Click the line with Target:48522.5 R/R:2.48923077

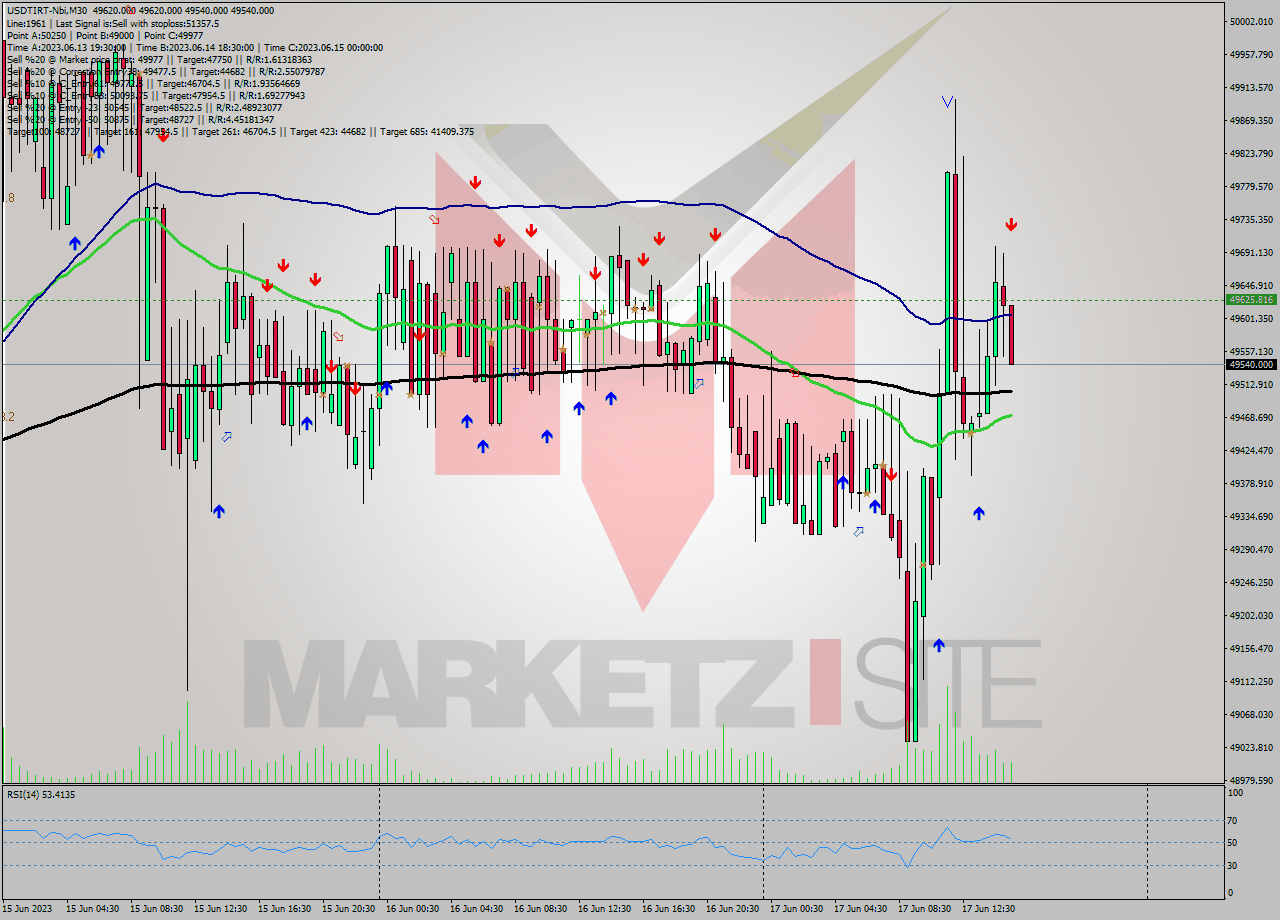point(144,108)
